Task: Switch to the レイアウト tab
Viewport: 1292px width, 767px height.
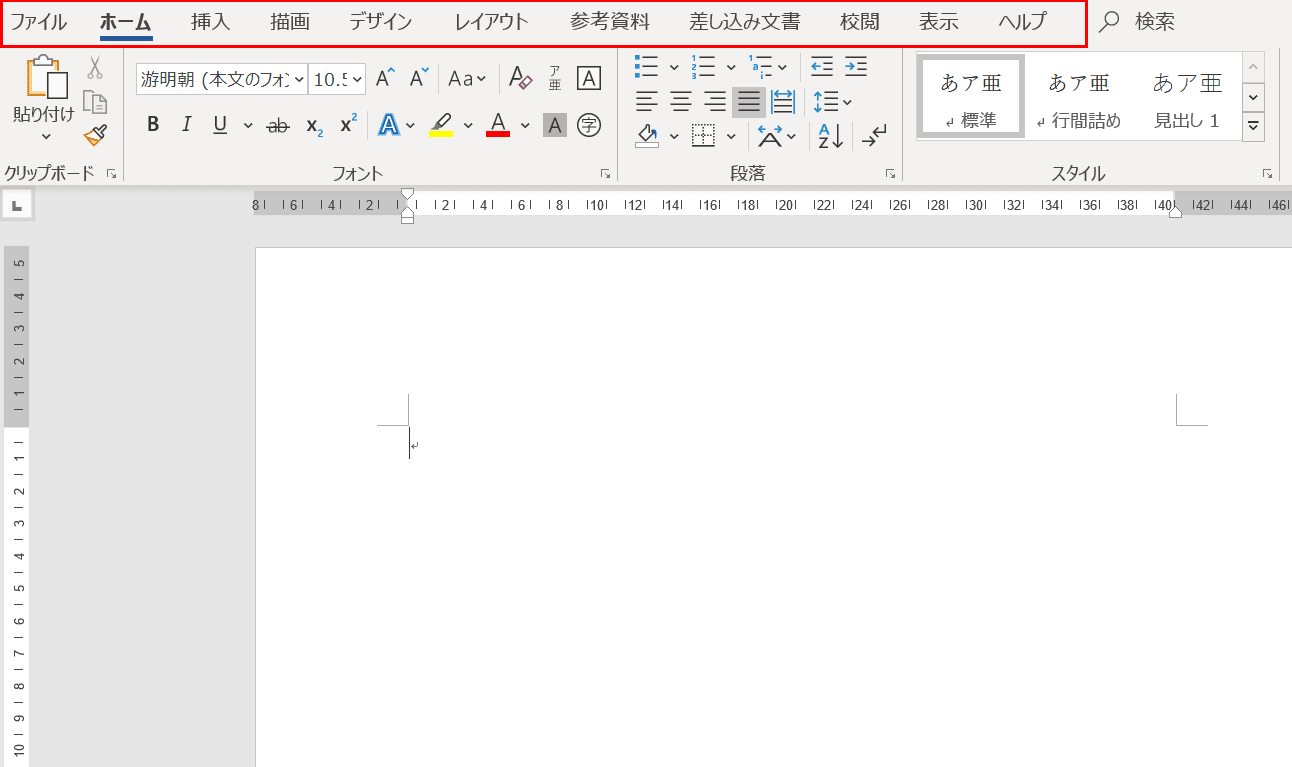Action: pyautogui.click(x=492, y=22)
